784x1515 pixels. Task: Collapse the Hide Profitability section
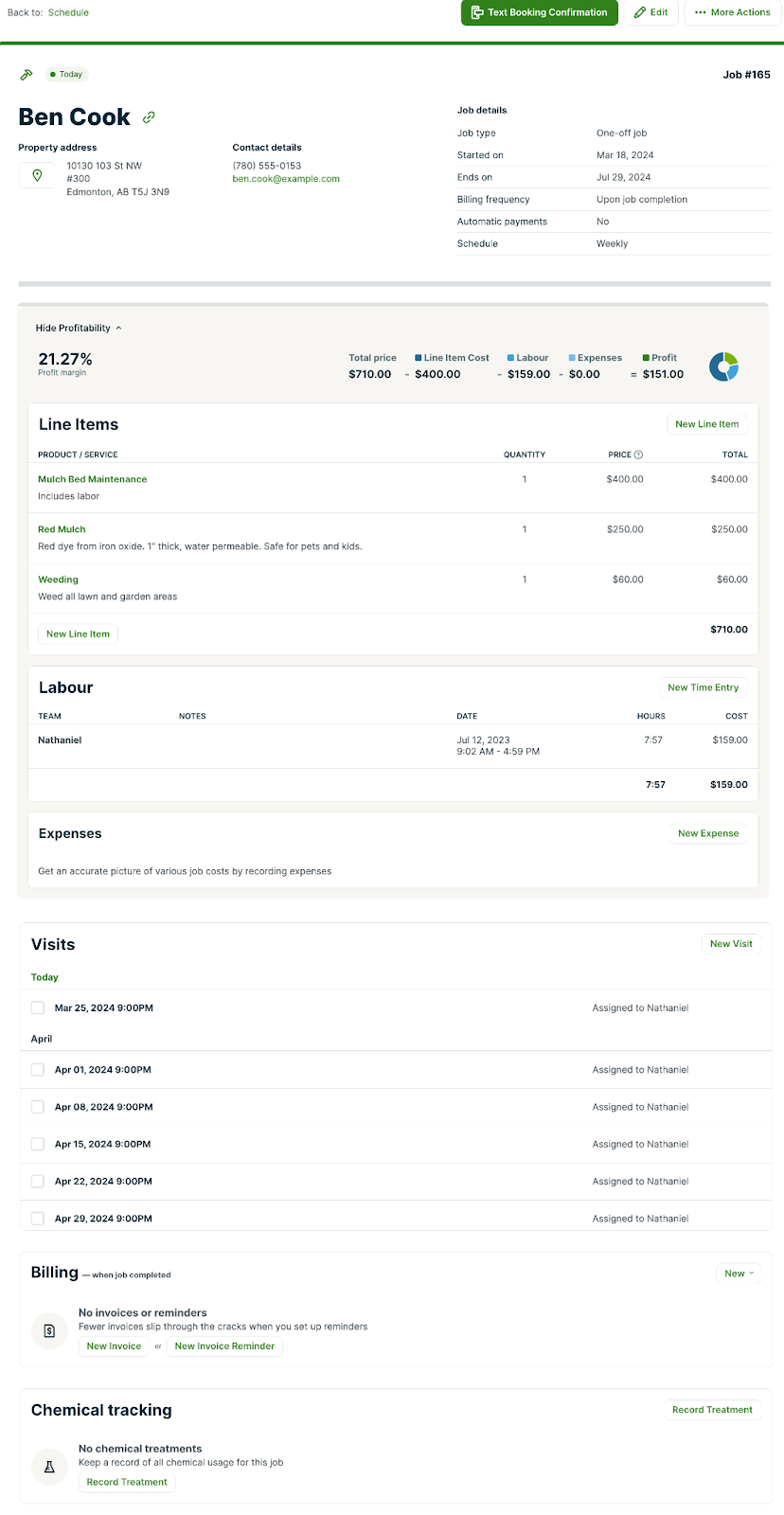pos(79,329)
